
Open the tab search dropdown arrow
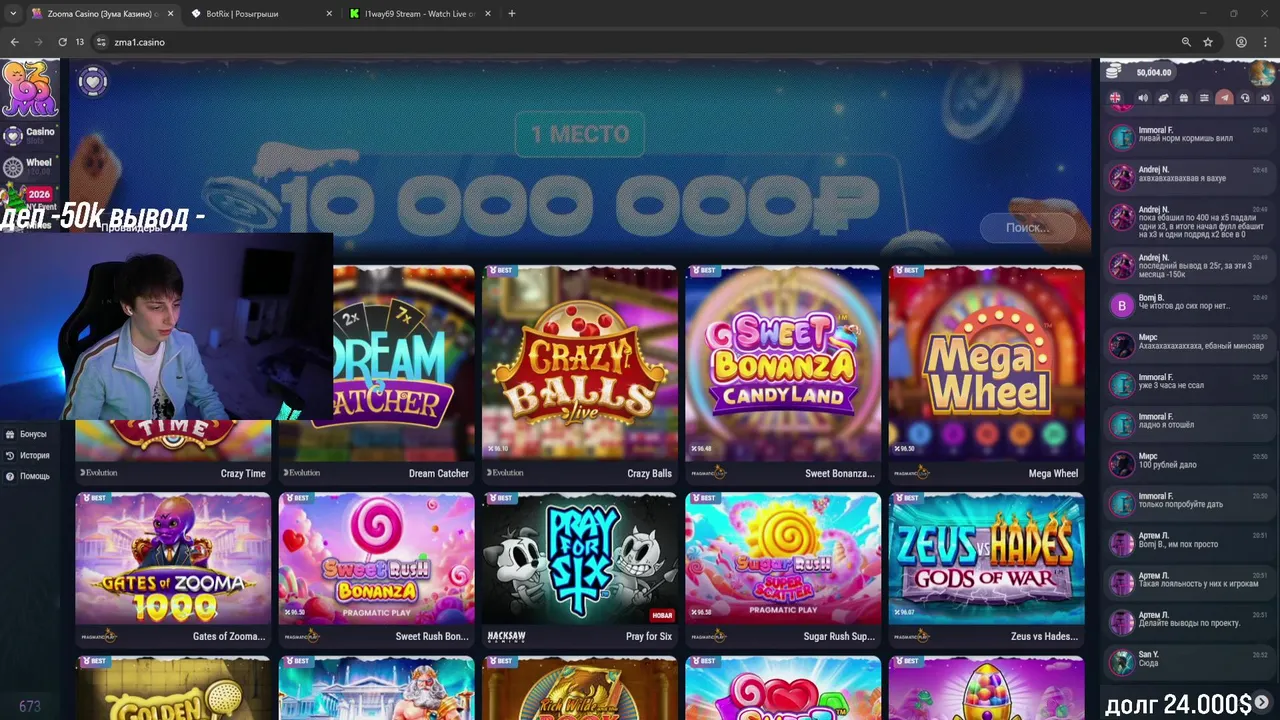tap(12, 14)
